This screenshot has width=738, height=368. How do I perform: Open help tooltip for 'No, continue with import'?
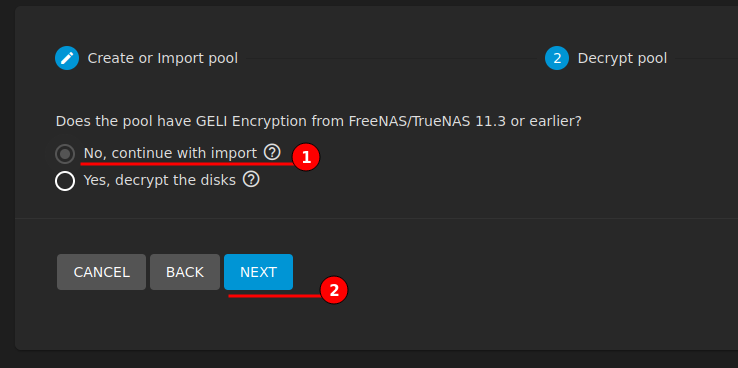(272, 152)
